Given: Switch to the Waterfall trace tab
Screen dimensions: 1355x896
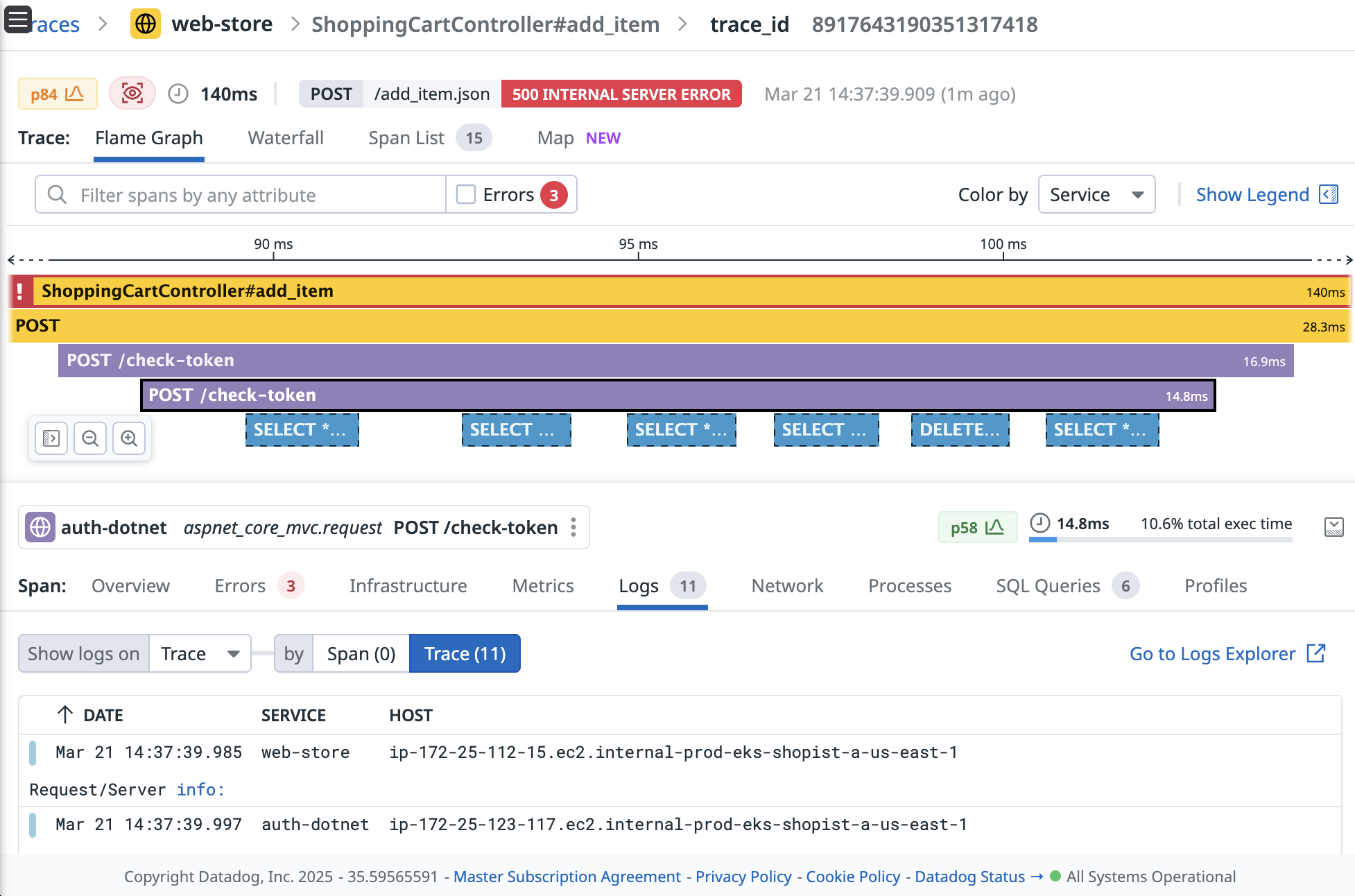Looking at the screenshot, I should 285,137.
